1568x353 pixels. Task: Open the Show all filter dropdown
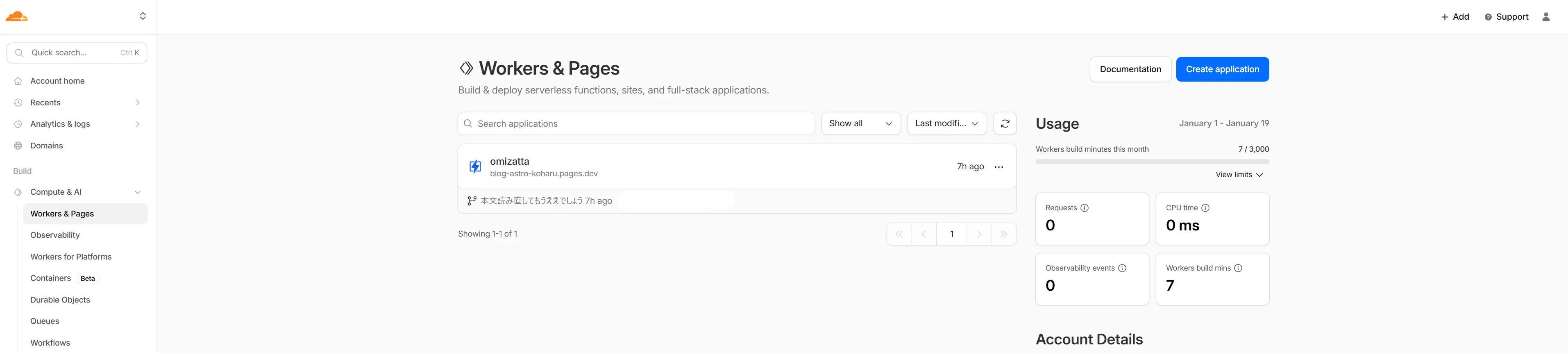860,123
